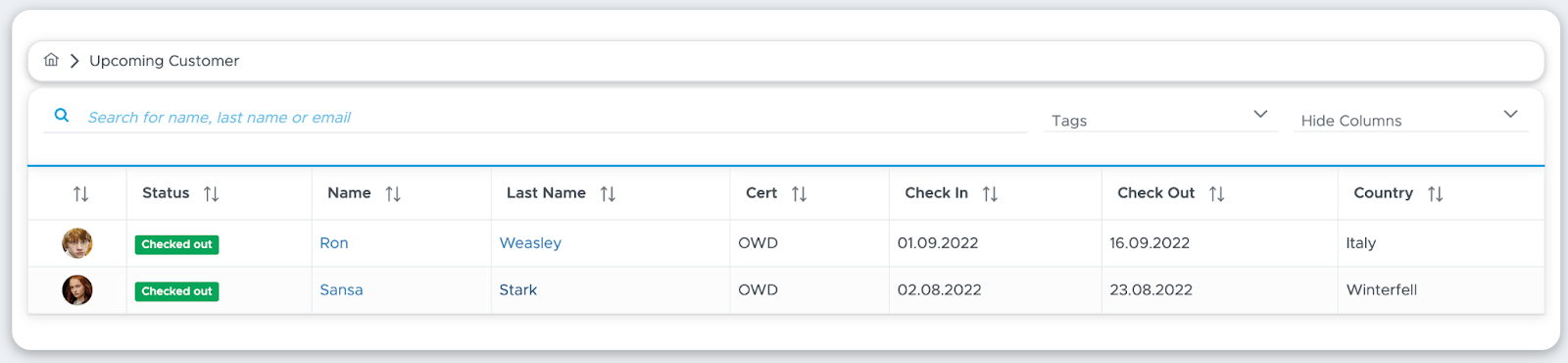Sort table by Status arrows
Viewport: 1568px width, 363px height.
[211, 194]
